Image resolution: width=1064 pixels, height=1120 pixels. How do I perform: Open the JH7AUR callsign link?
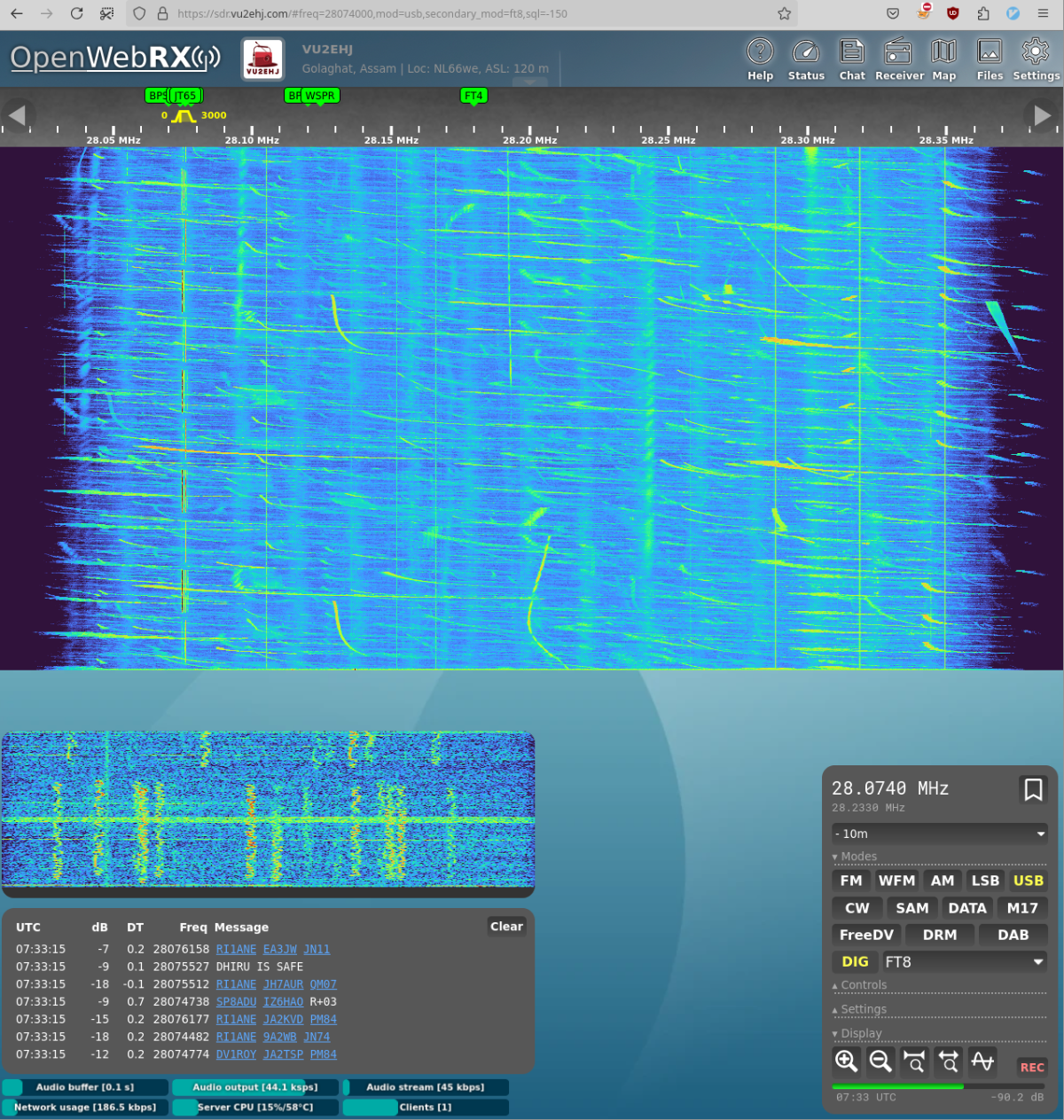[x=283, y=984]
